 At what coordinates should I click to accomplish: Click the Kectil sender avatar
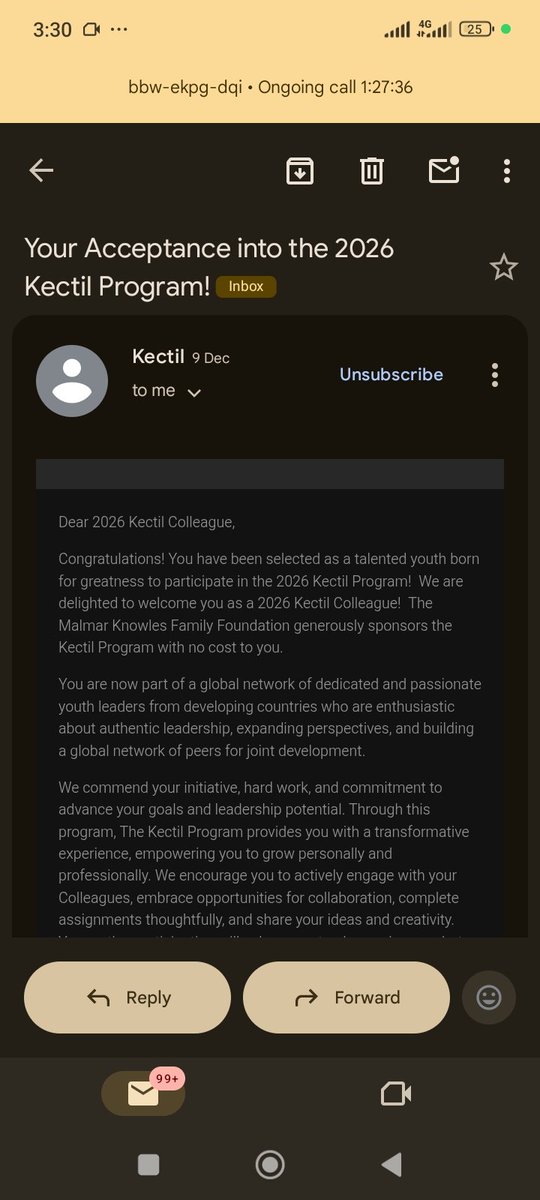point(72,381)
